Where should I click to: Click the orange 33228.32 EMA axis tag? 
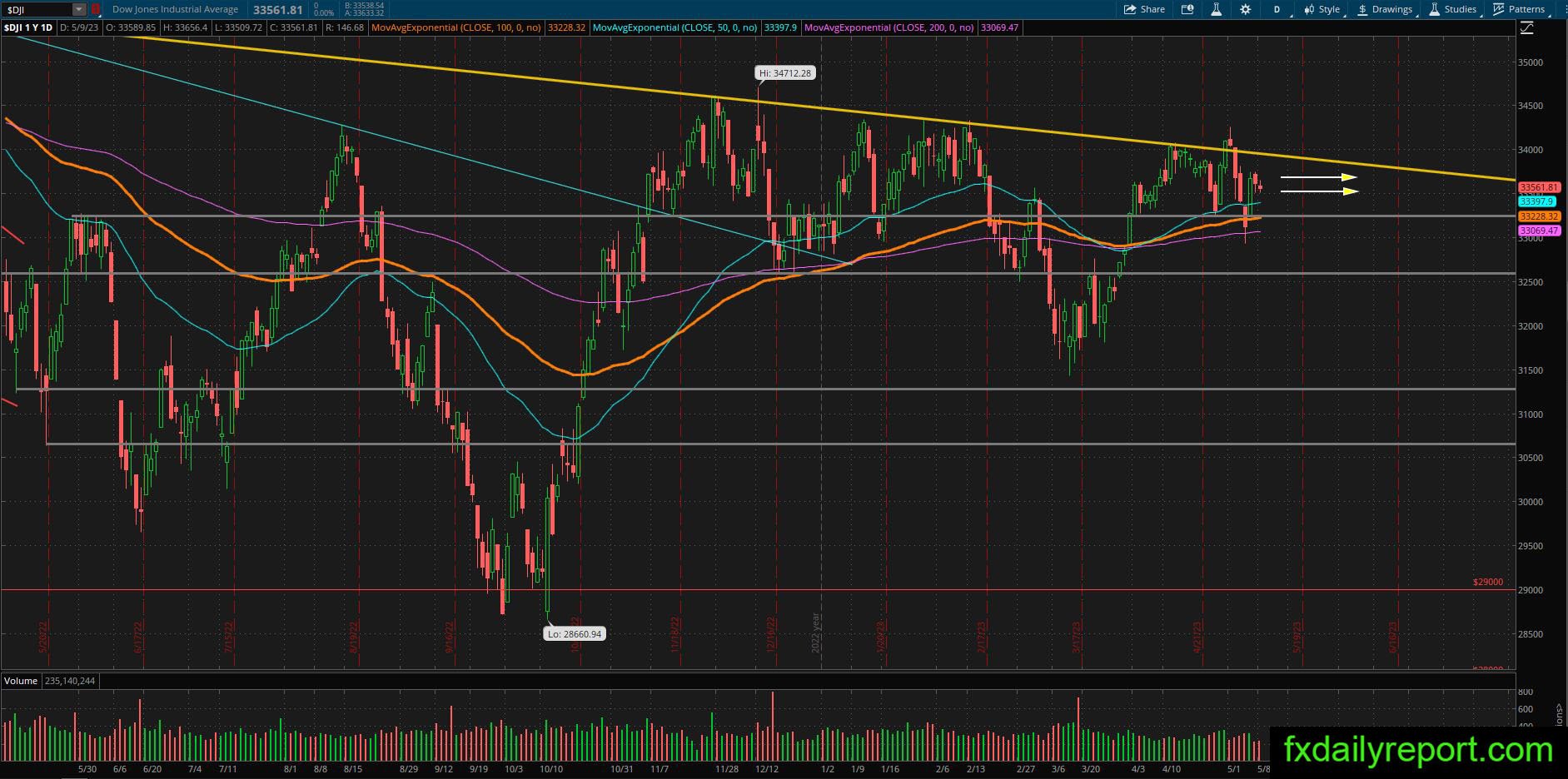1539,216
